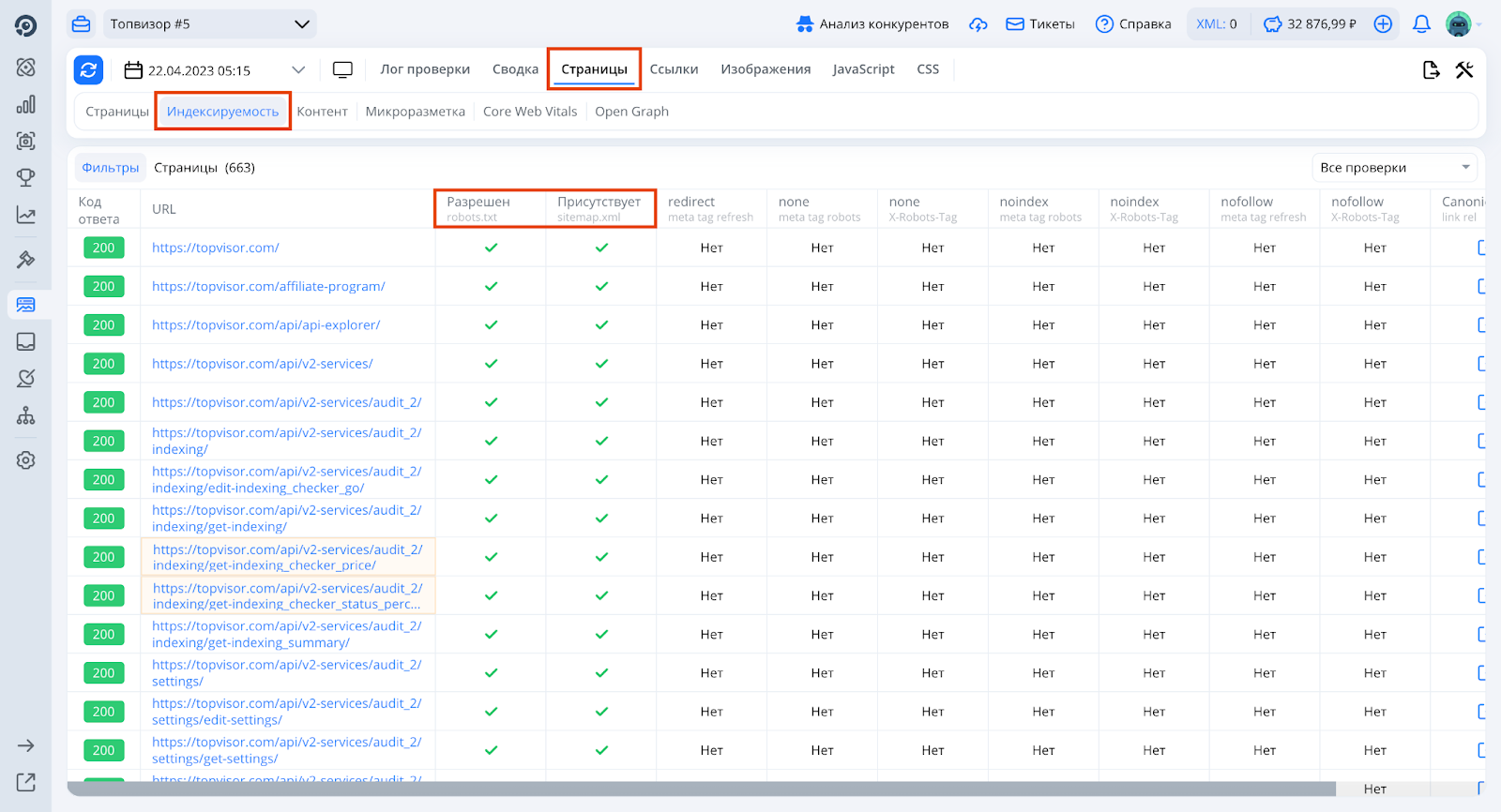Open the hammer tools icon in sidebar

(x=26, y=260)
